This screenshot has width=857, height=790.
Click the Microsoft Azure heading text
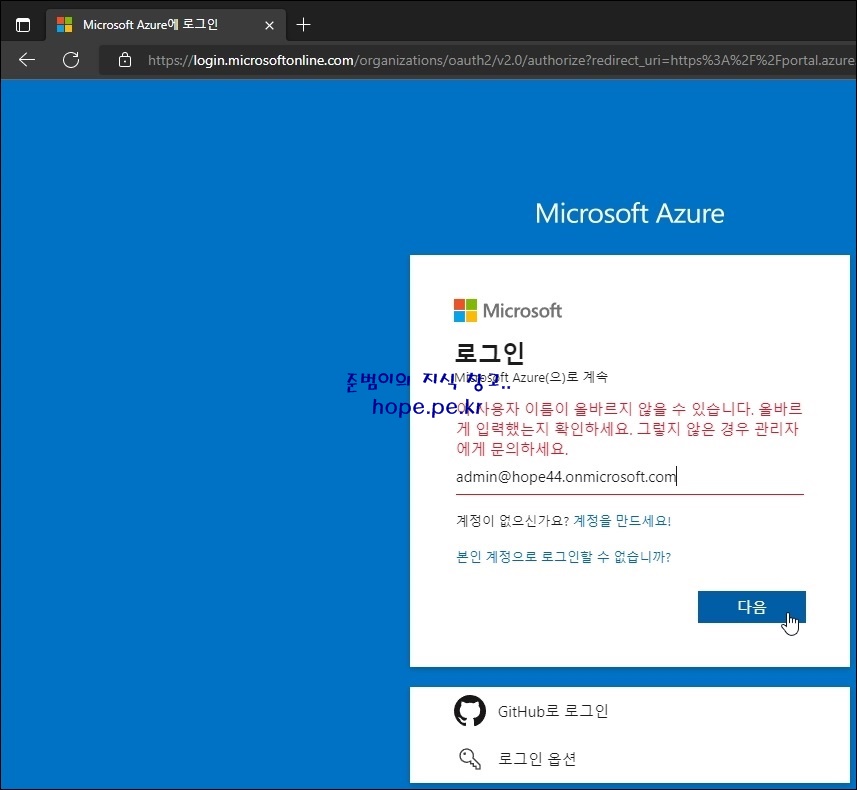click(x=630, y=213)
